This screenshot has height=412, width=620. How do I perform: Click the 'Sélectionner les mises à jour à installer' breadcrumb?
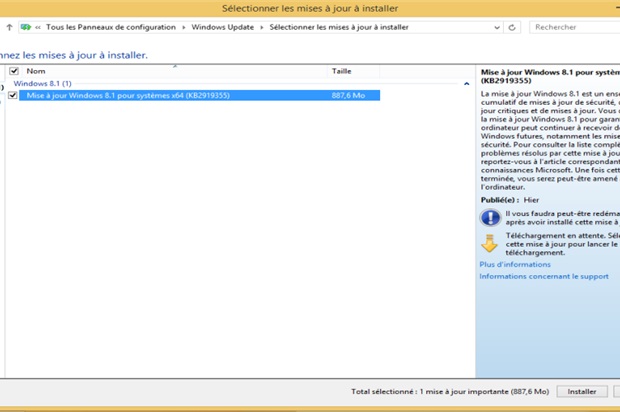(339, 27)
